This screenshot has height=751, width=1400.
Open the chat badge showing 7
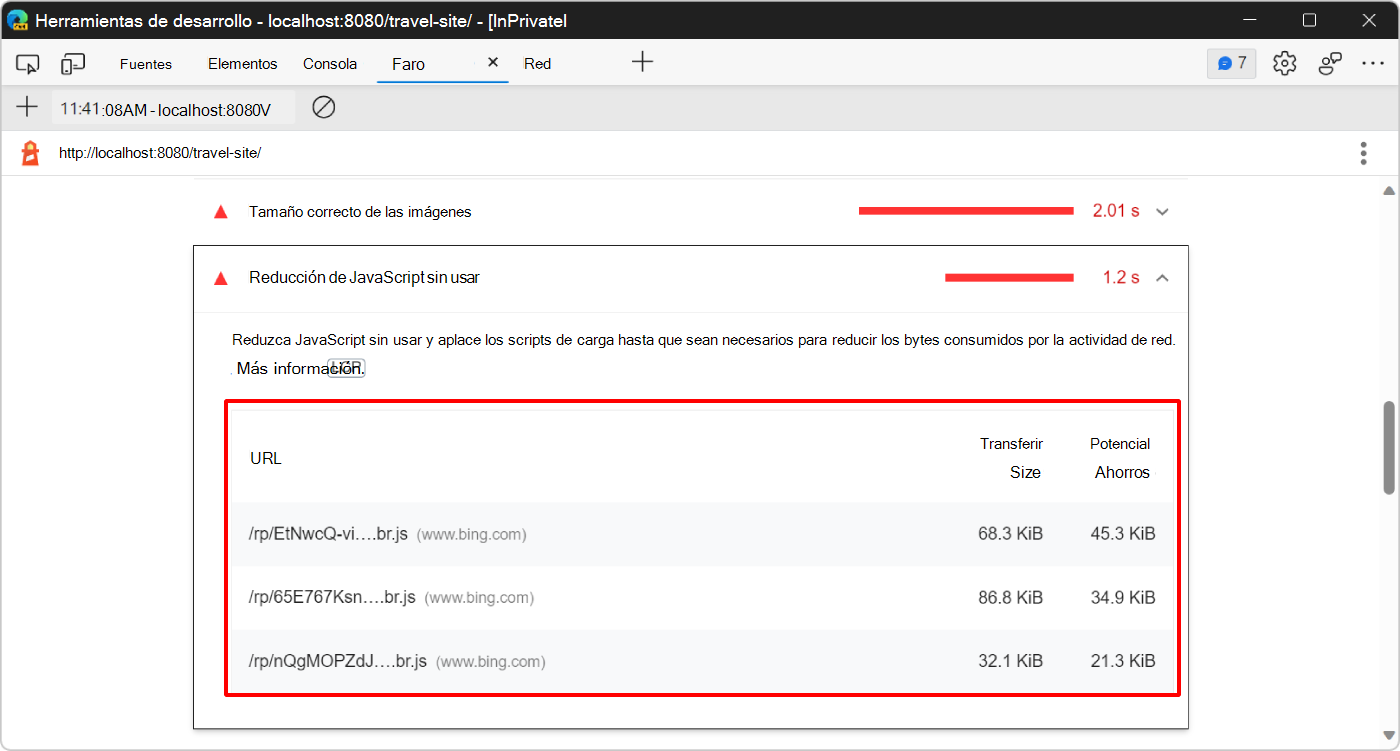[x=1231, y=62]
